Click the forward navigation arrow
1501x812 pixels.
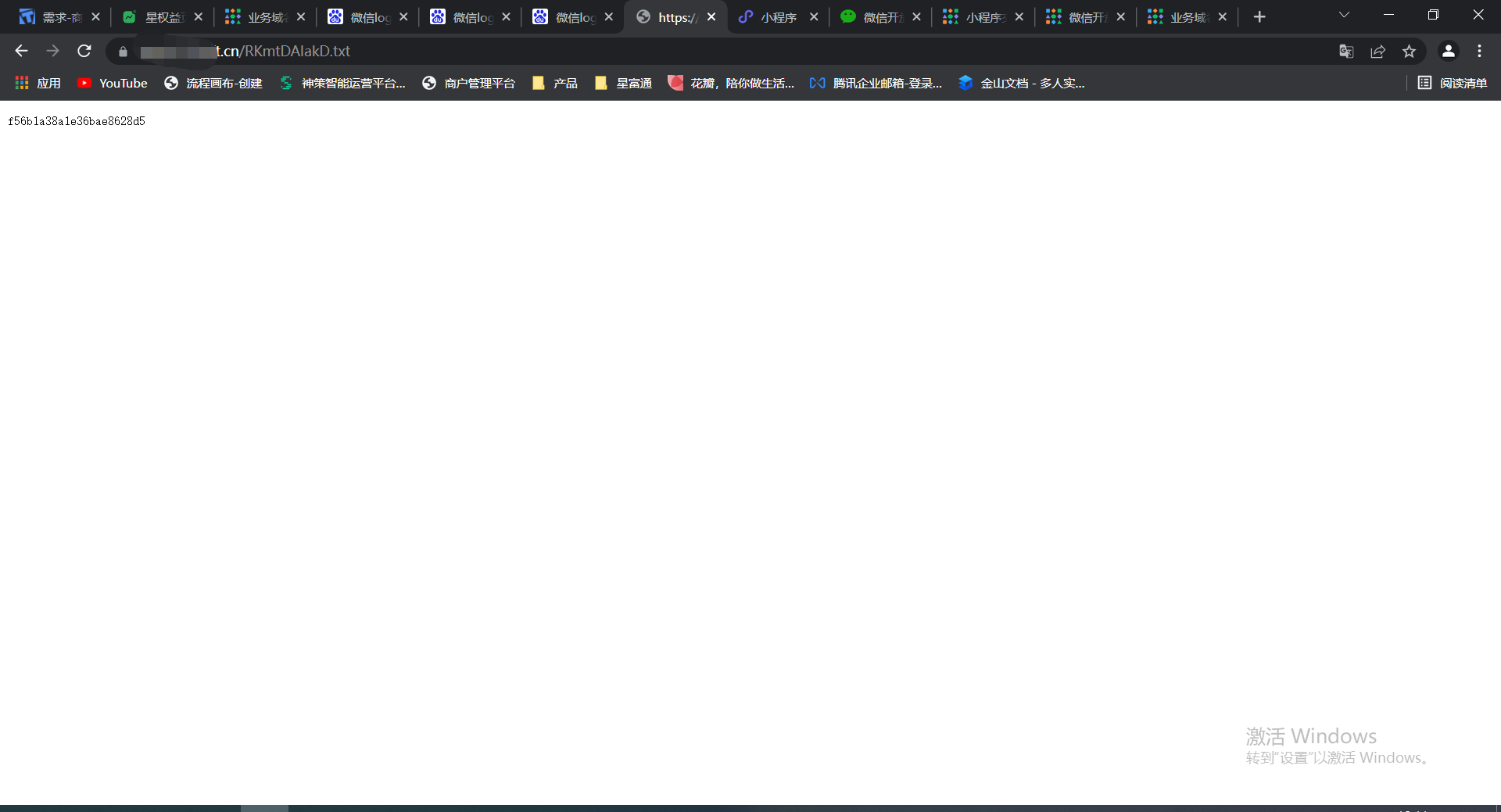[x=52, y=51]
